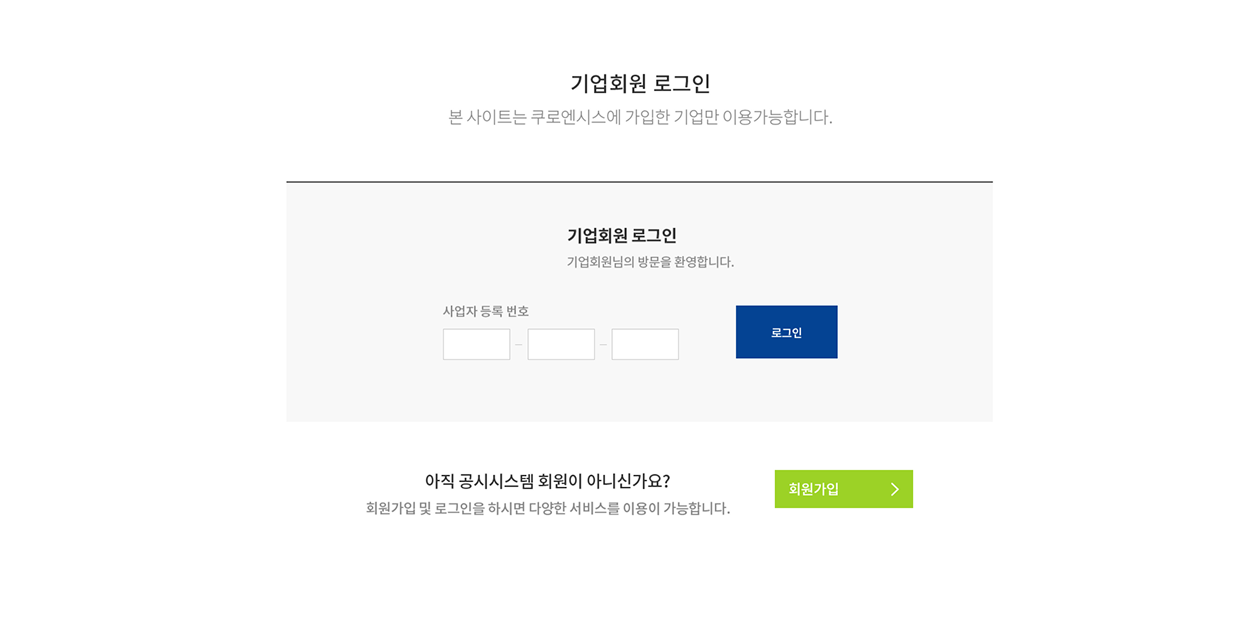Click the 사업자 등록 번호 label
The image size is (1250, 619).
coord(487,311)
